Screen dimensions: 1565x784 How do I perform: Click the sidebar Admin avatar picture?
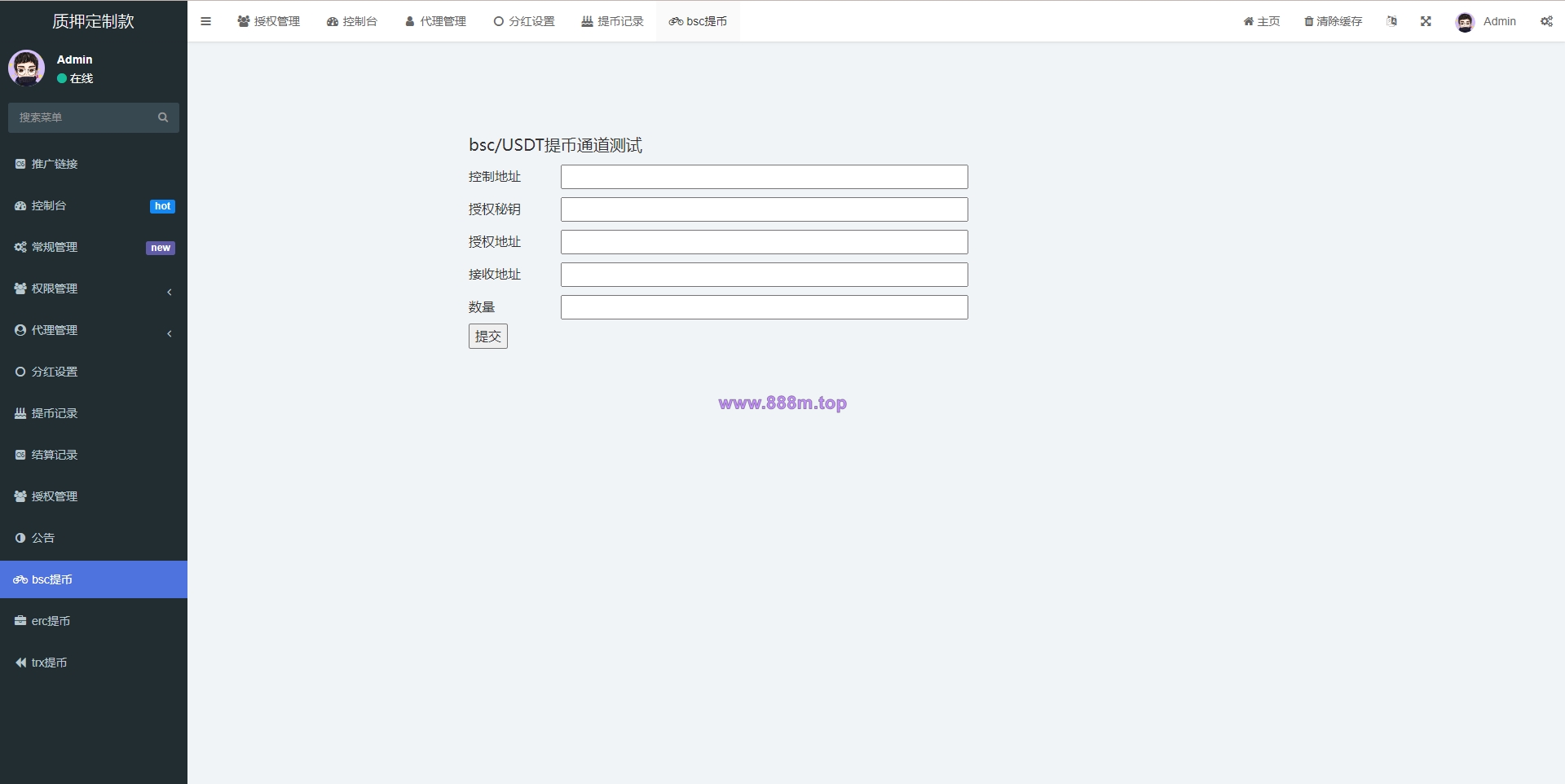27,68
